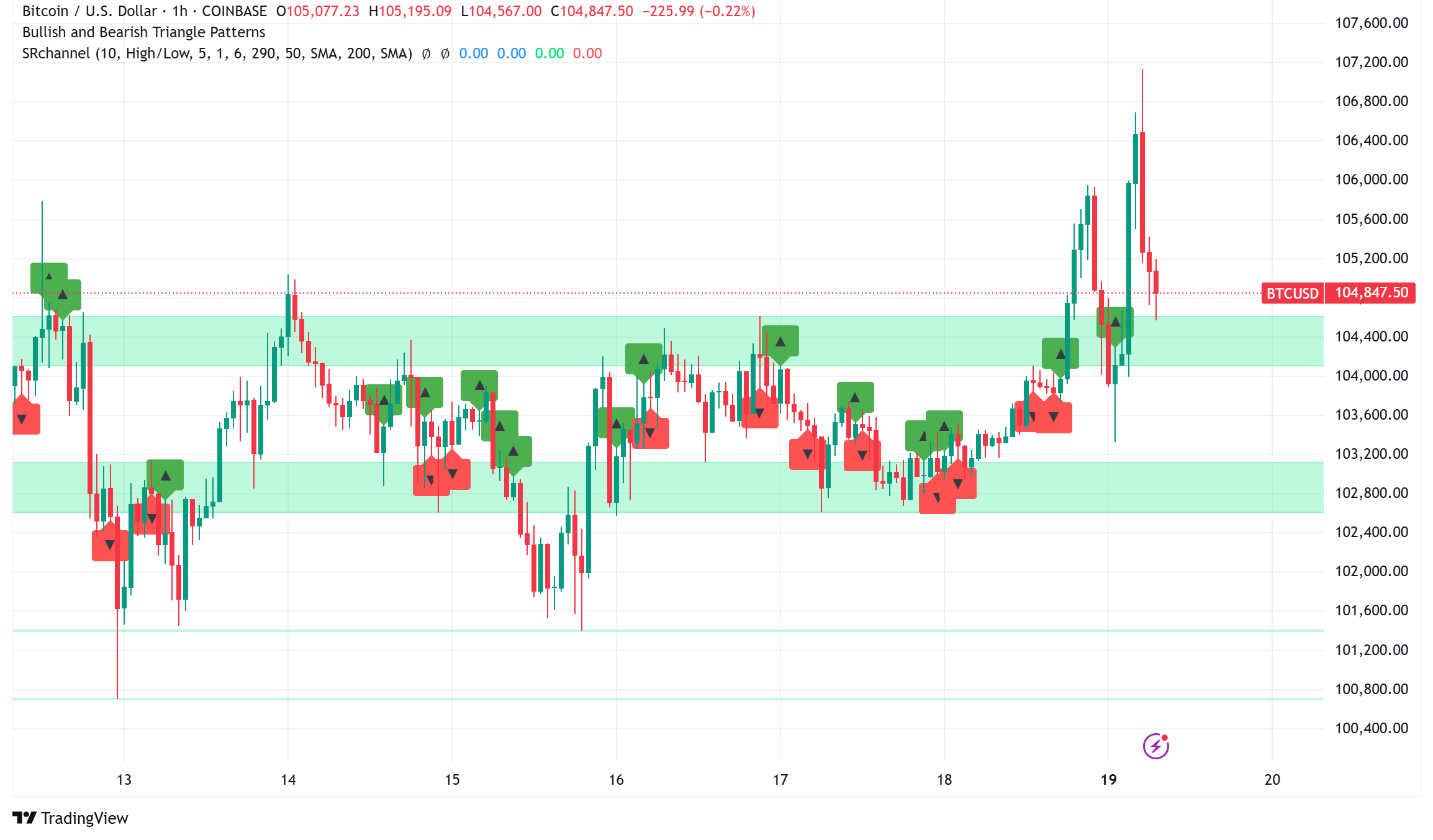Click date 20 on time axis

pyautogui.click(x=1272, y=780)
